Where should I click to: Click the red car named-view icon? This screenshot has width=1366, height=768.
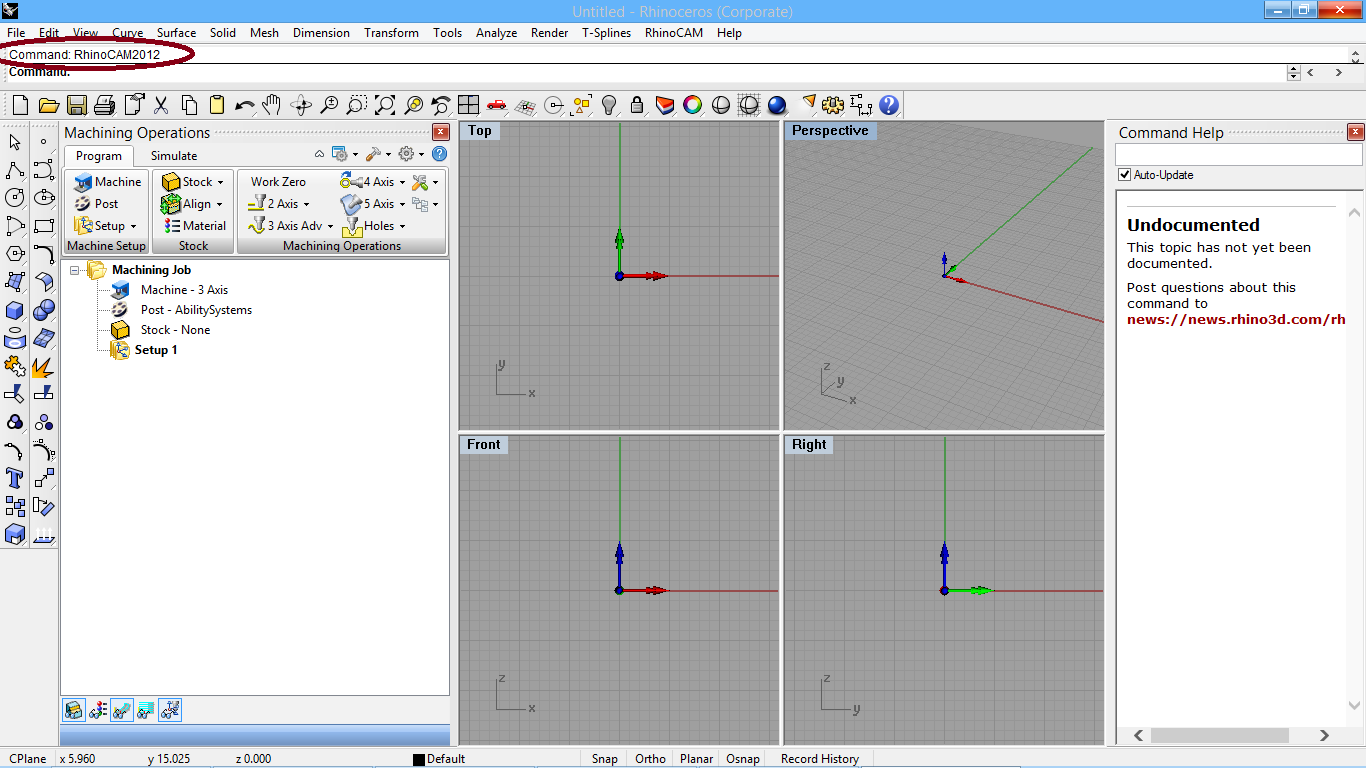coord(497,105)
